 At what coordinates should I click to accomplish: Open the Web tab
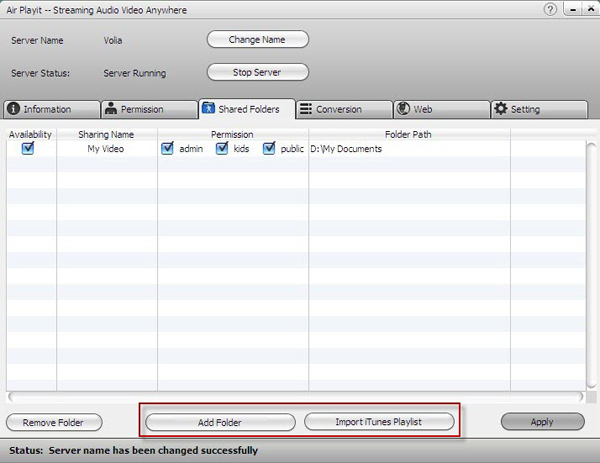[442, 109]
